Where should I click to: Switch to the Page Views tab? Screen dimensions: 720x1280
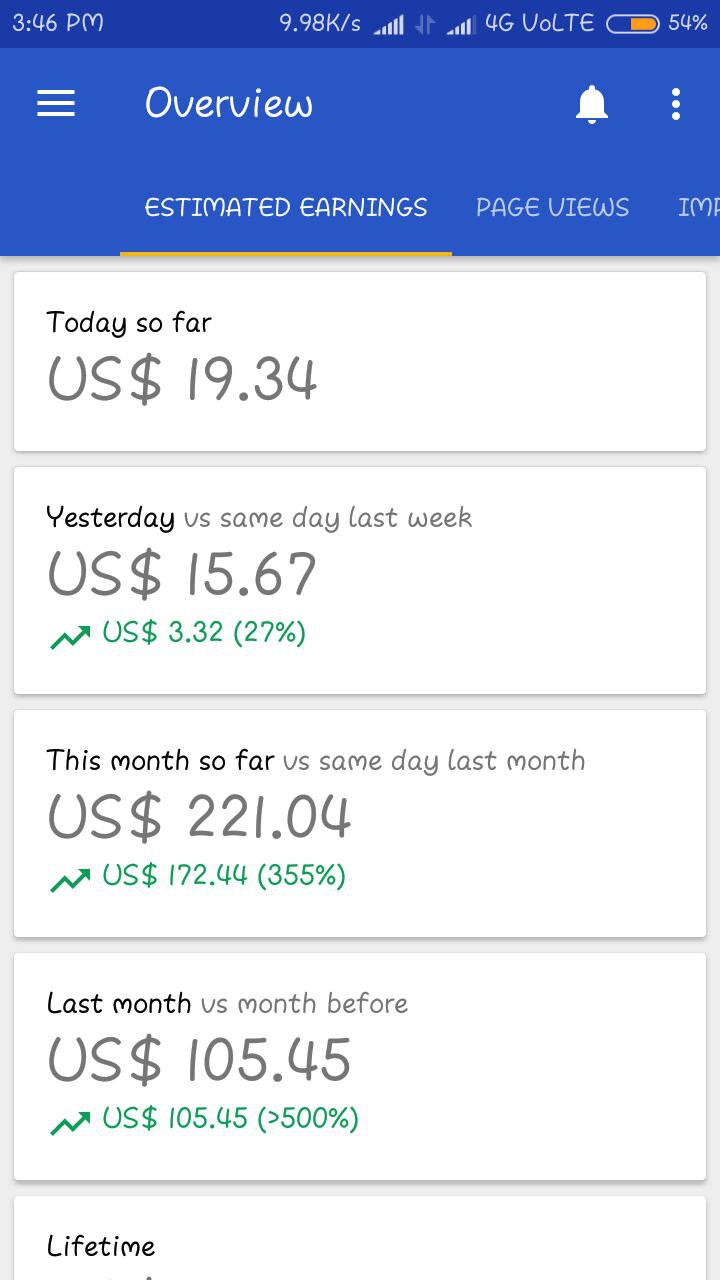[552, 208]
